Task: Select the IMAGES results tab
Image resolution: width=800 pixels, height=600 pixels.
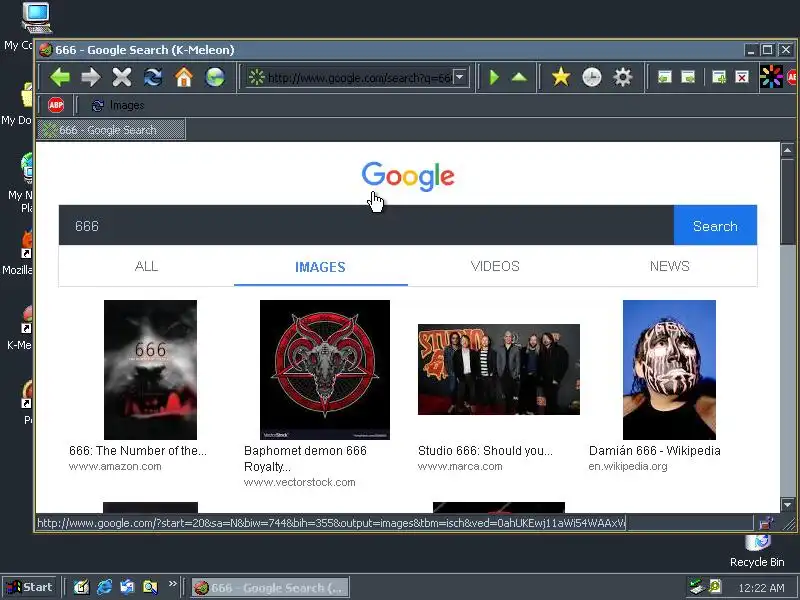Action: point(320,266)
